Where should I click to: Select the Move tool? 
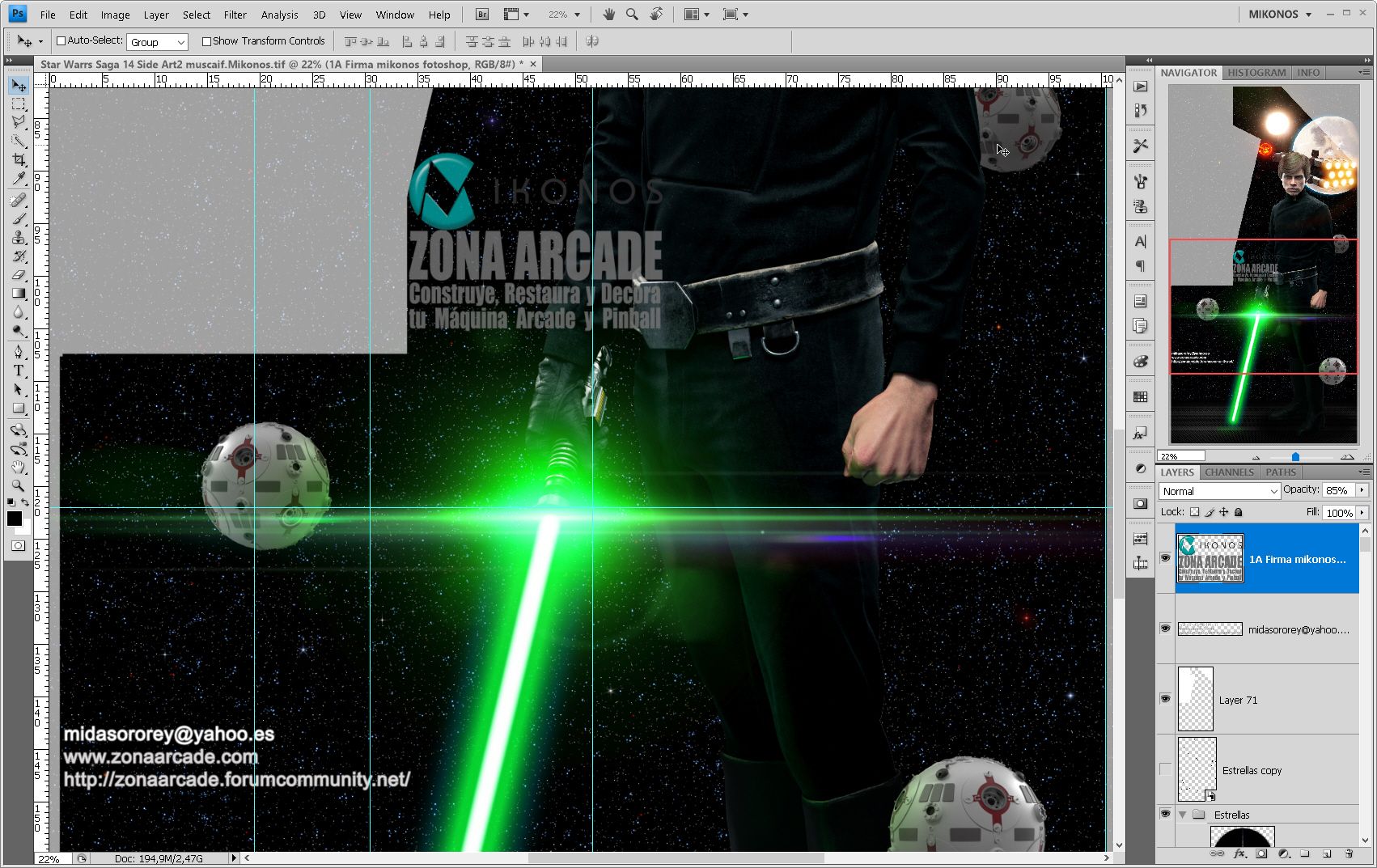click(x=19, y=86)
